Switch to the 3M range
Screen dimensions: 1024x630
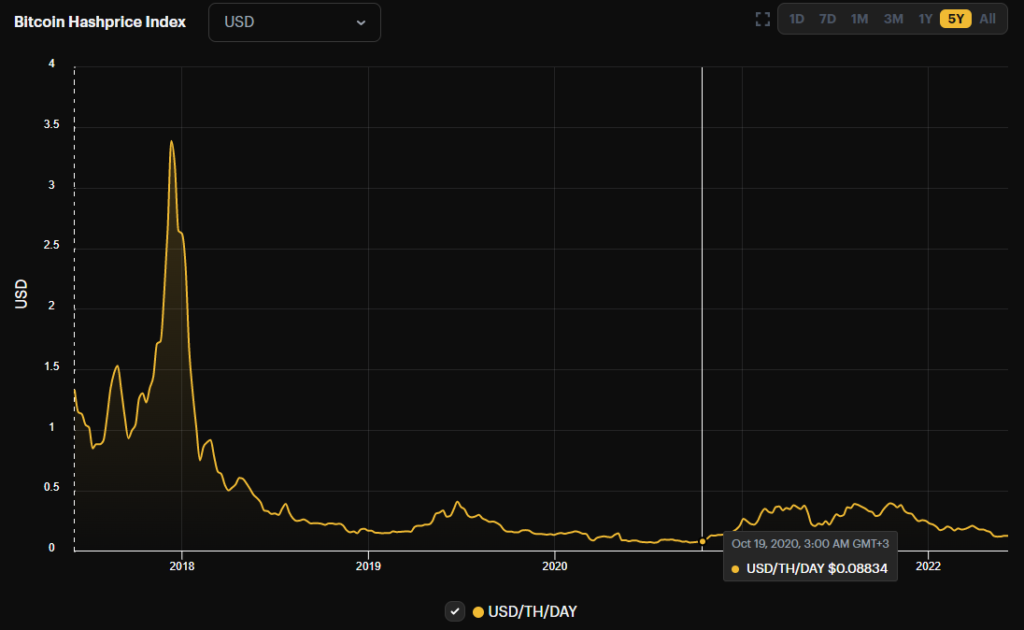[x=892, y=18]
